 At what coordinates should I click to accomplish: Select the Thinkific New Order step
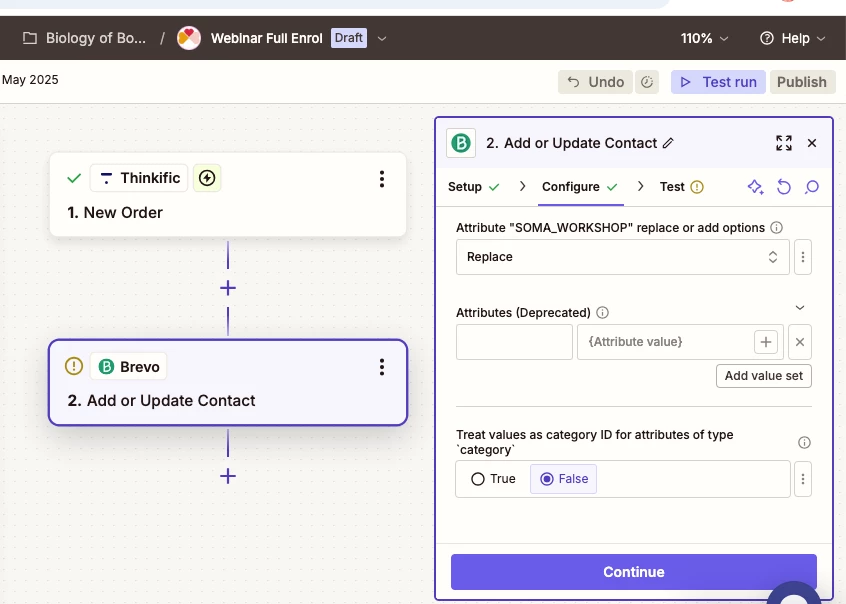(228, 195)
